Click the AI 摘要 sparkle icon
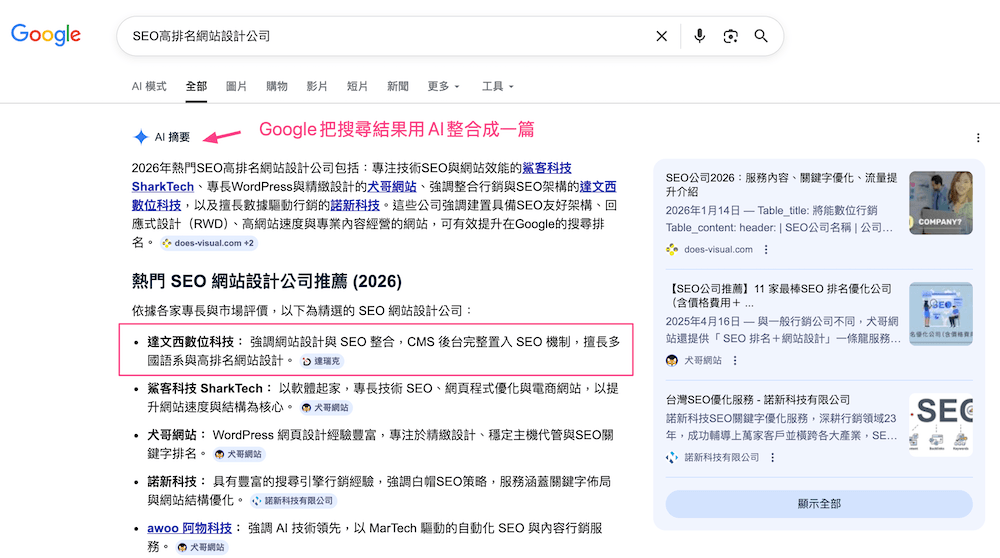This screenshot has height=558, width=1000. click(140, 137)
